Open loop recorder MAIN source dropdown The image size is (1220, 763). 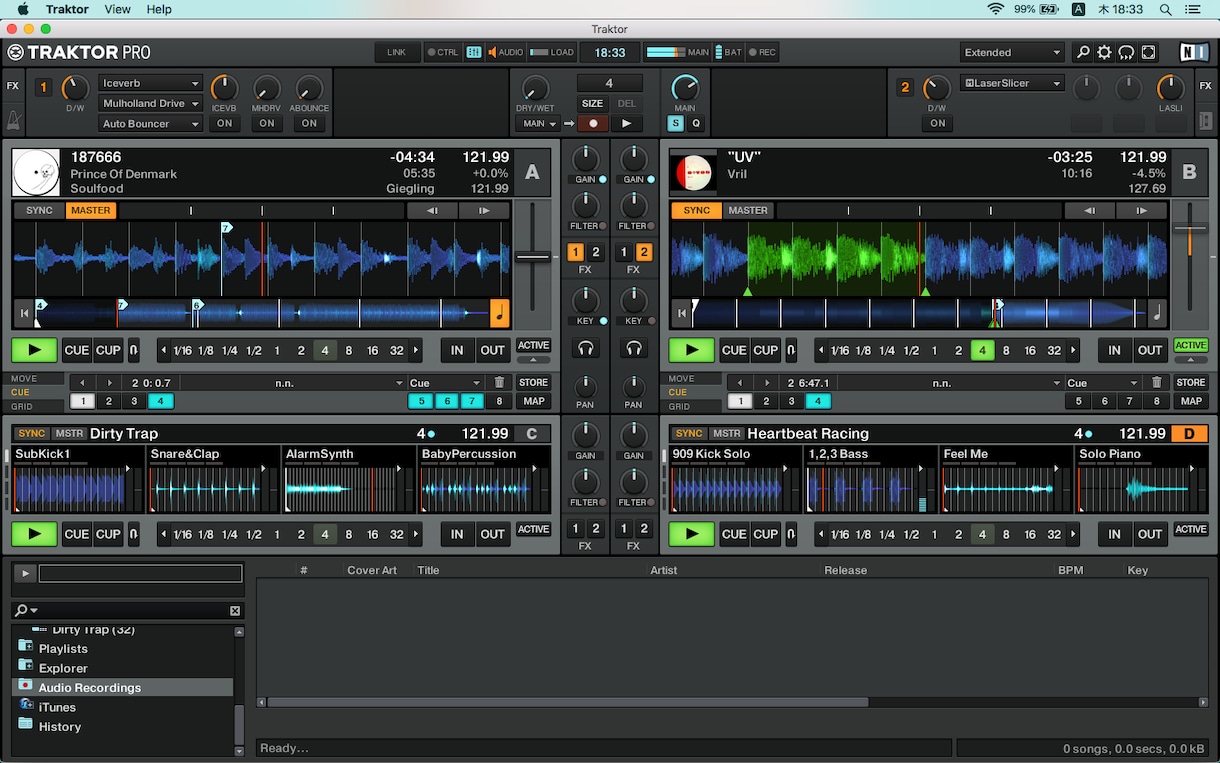(537, 124)
